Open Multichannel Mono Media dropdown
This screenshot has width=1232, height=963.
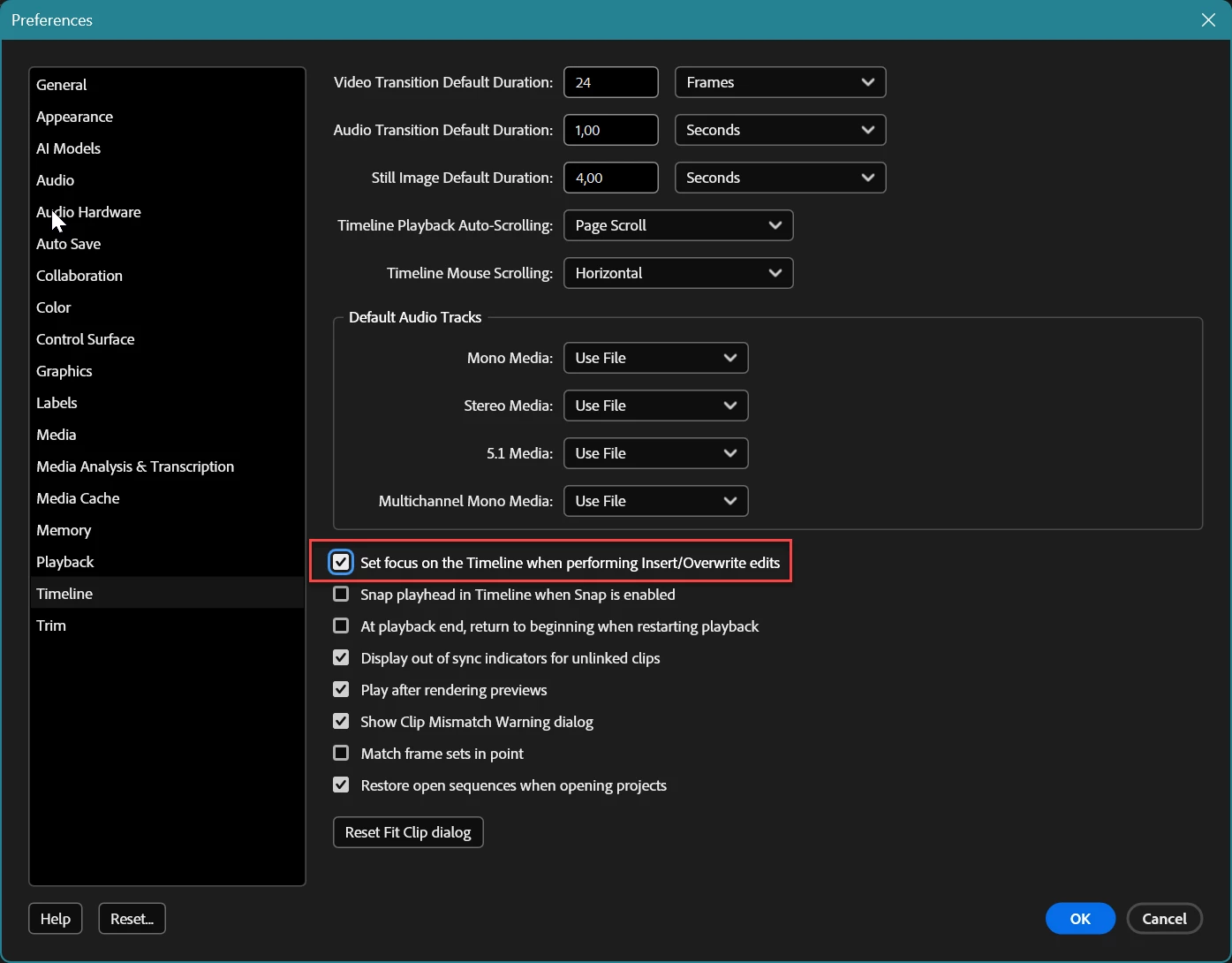click(x=656, y=501)
